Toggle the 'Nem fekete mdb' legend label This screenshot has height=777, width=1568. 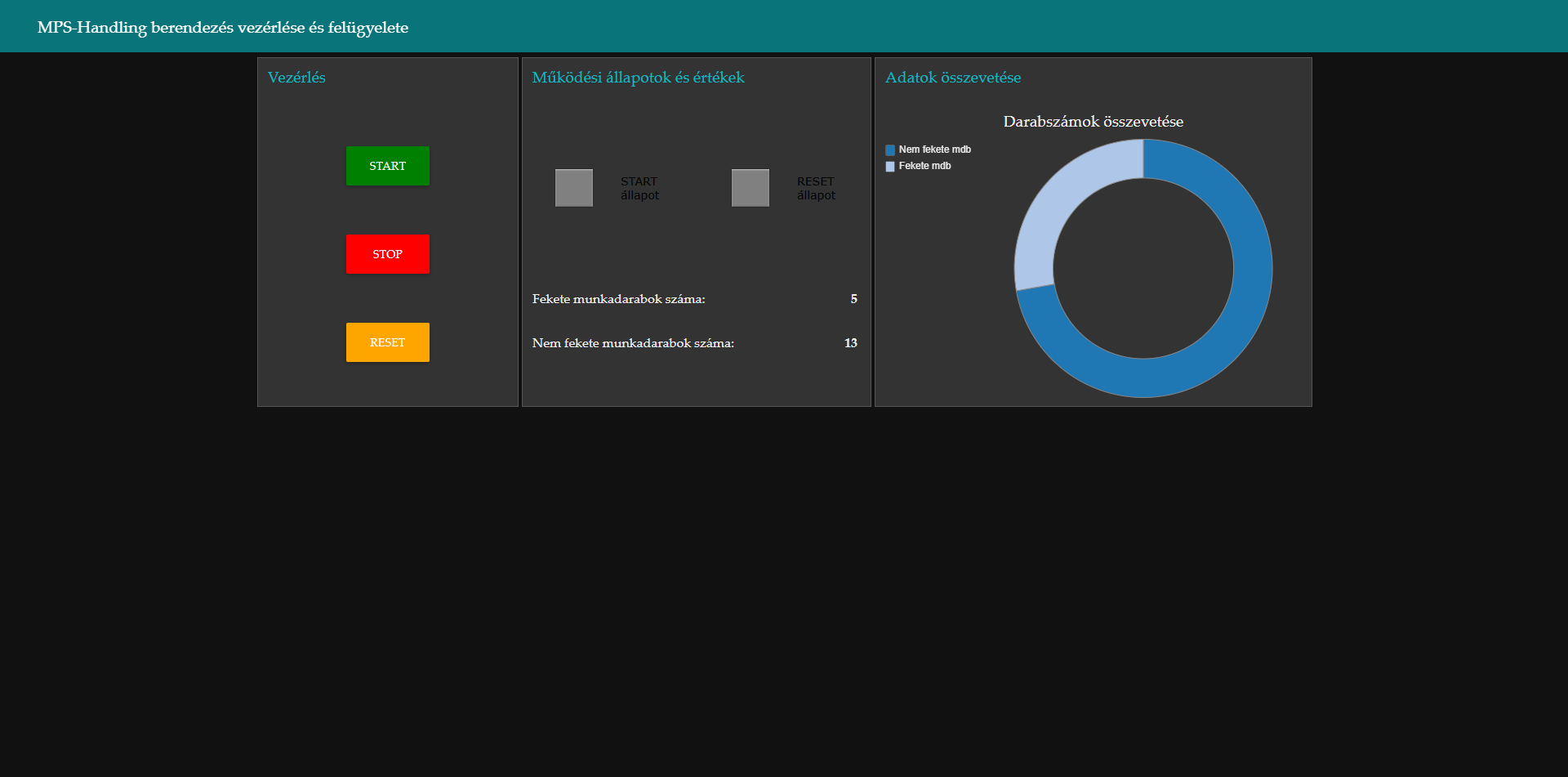[934, 150]
